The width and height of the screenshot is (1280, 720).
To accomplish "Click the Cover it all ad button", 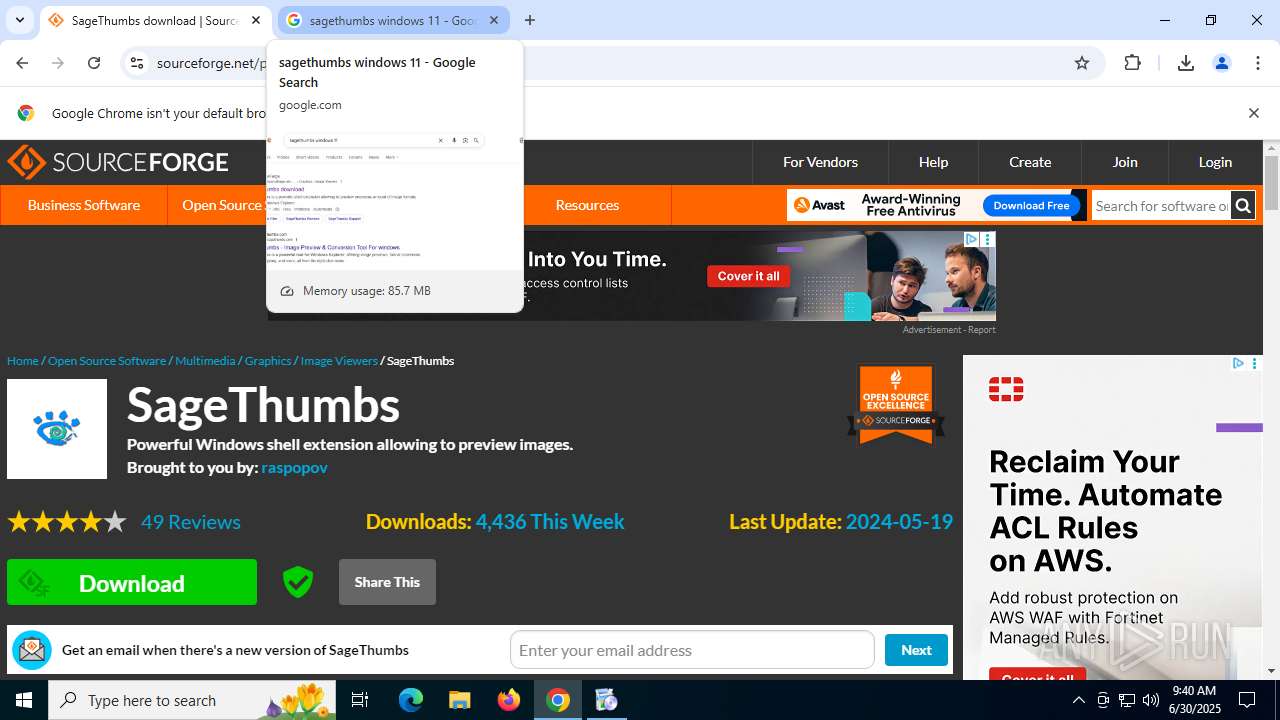I will 748,276.
